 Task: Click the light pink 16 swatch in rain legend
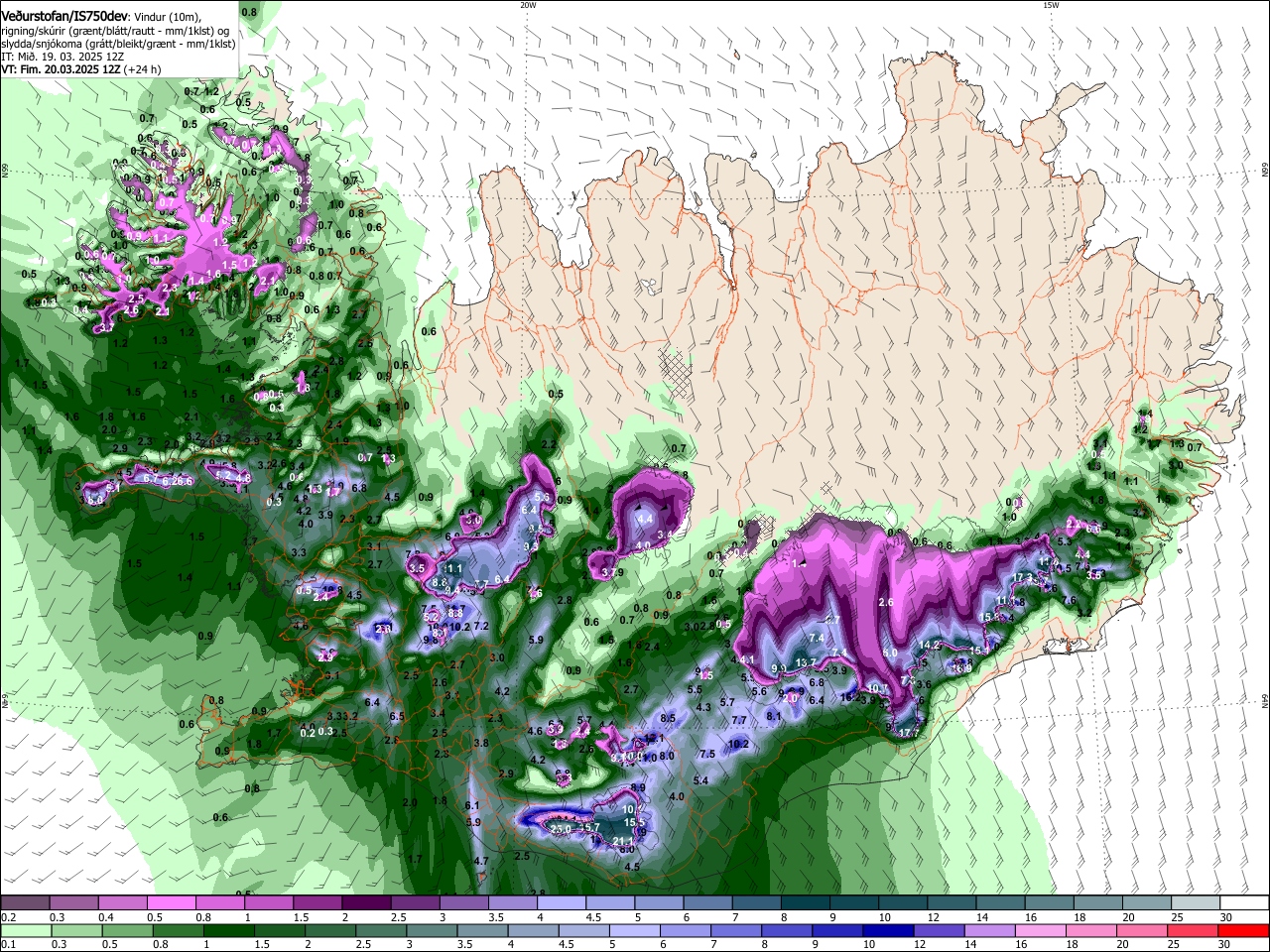(1041, 930)
